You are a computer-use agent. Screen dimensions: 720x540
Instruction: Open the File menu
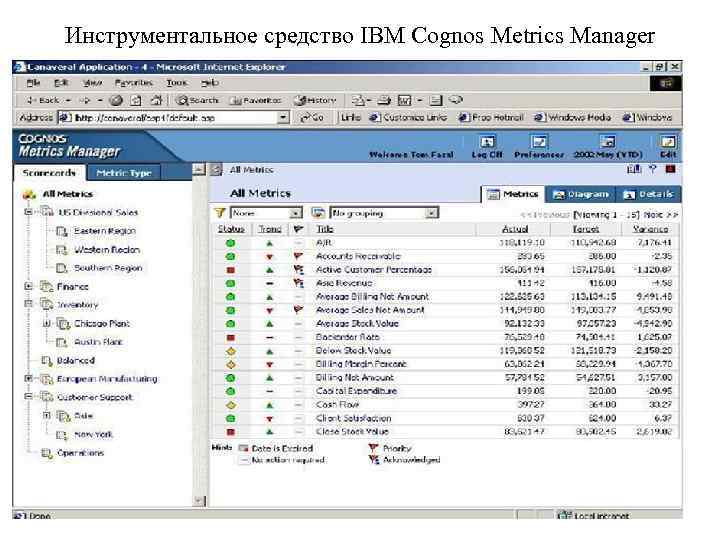(x=33, y=83)
